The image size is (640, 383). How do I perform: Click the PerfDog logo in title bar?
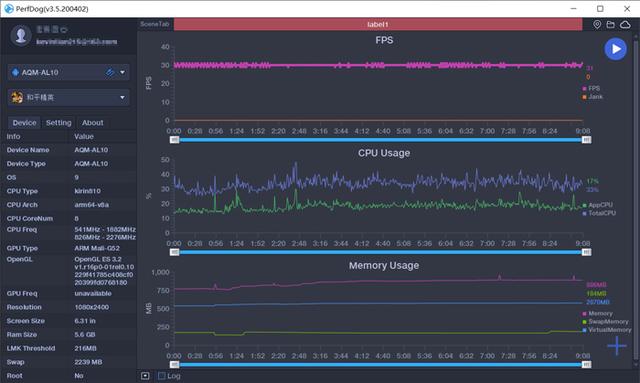[x=9, y=9]
